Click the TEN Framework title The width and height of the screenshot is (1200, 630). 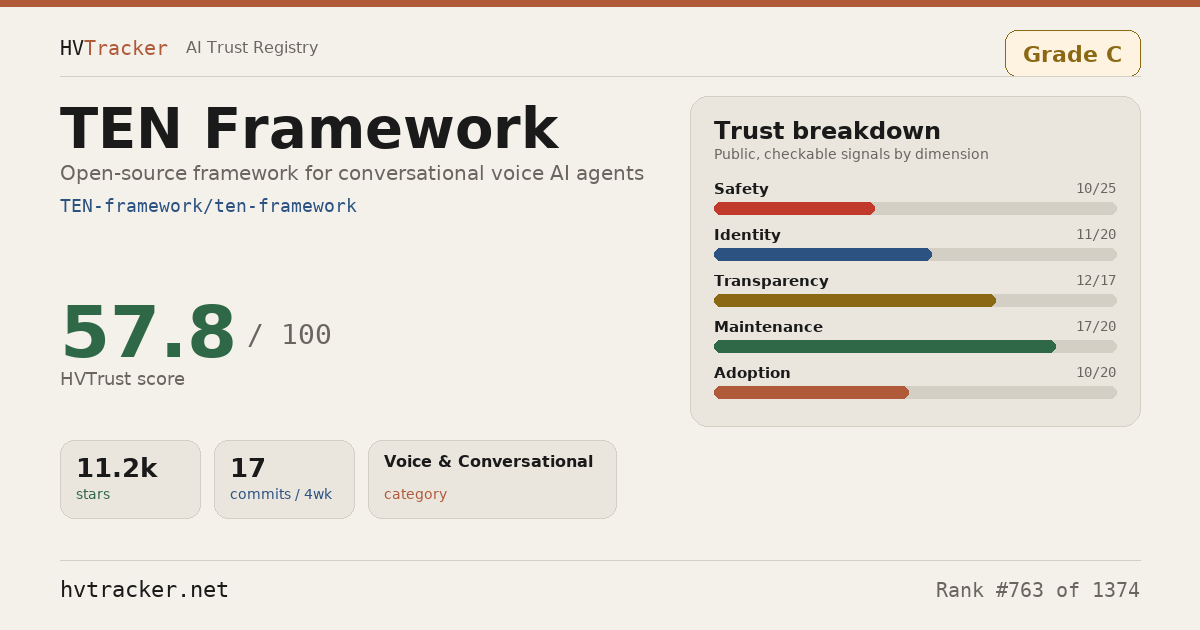(309, 129)
